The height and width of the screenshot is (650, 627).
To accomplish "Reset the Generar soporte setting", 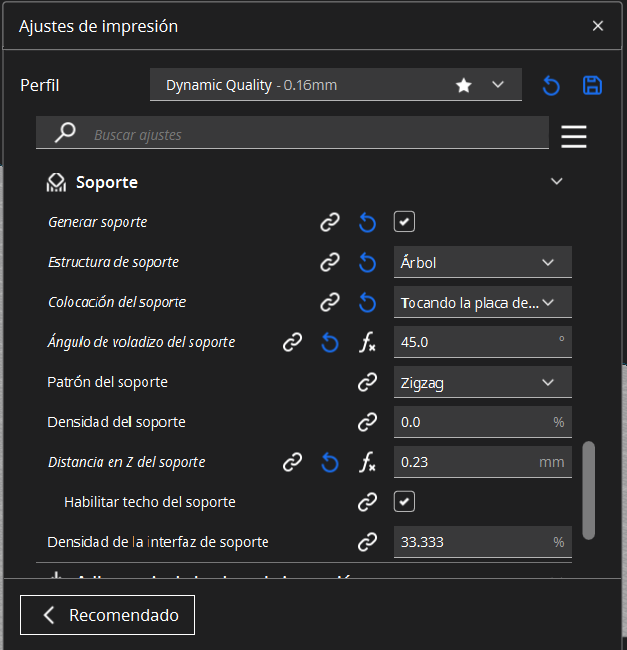I will point(367,222).
